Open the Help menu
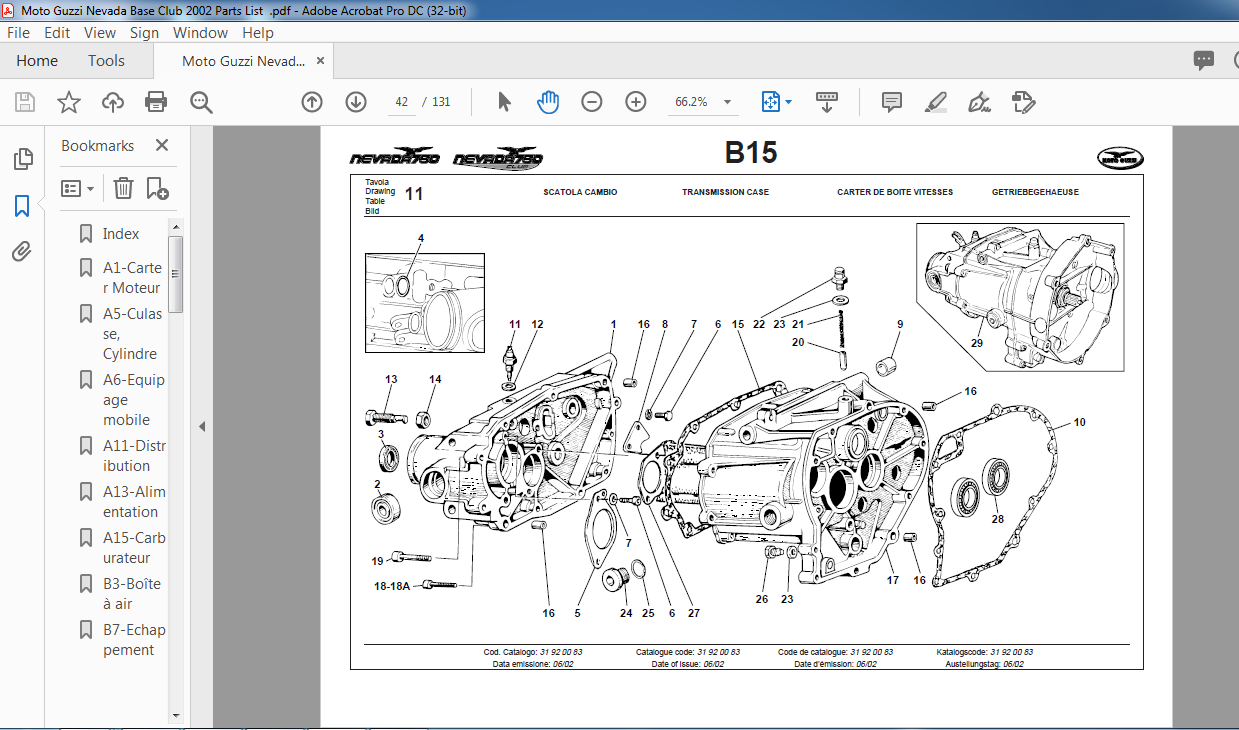The image size is (1239, 730). (x=257, y=32)
